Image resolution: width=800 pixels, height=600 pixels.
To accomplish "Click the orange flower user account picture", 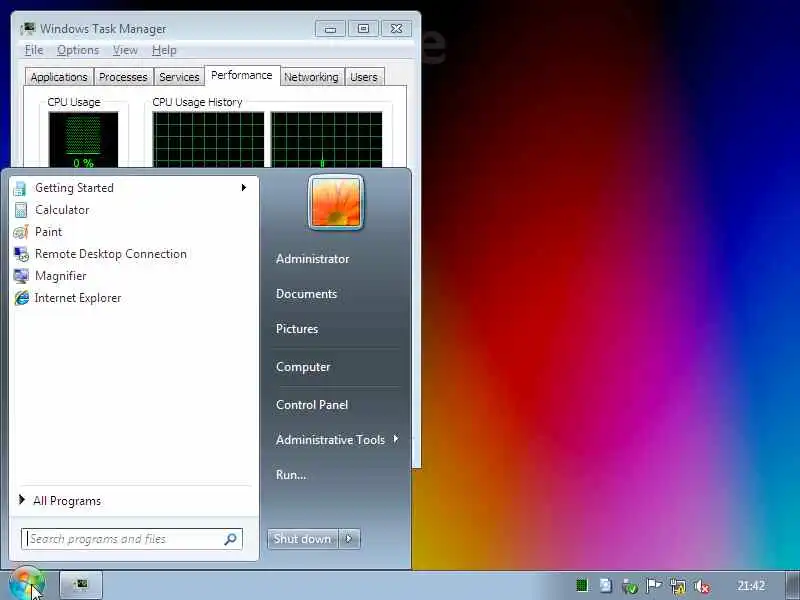I will (x=336, y=203).
